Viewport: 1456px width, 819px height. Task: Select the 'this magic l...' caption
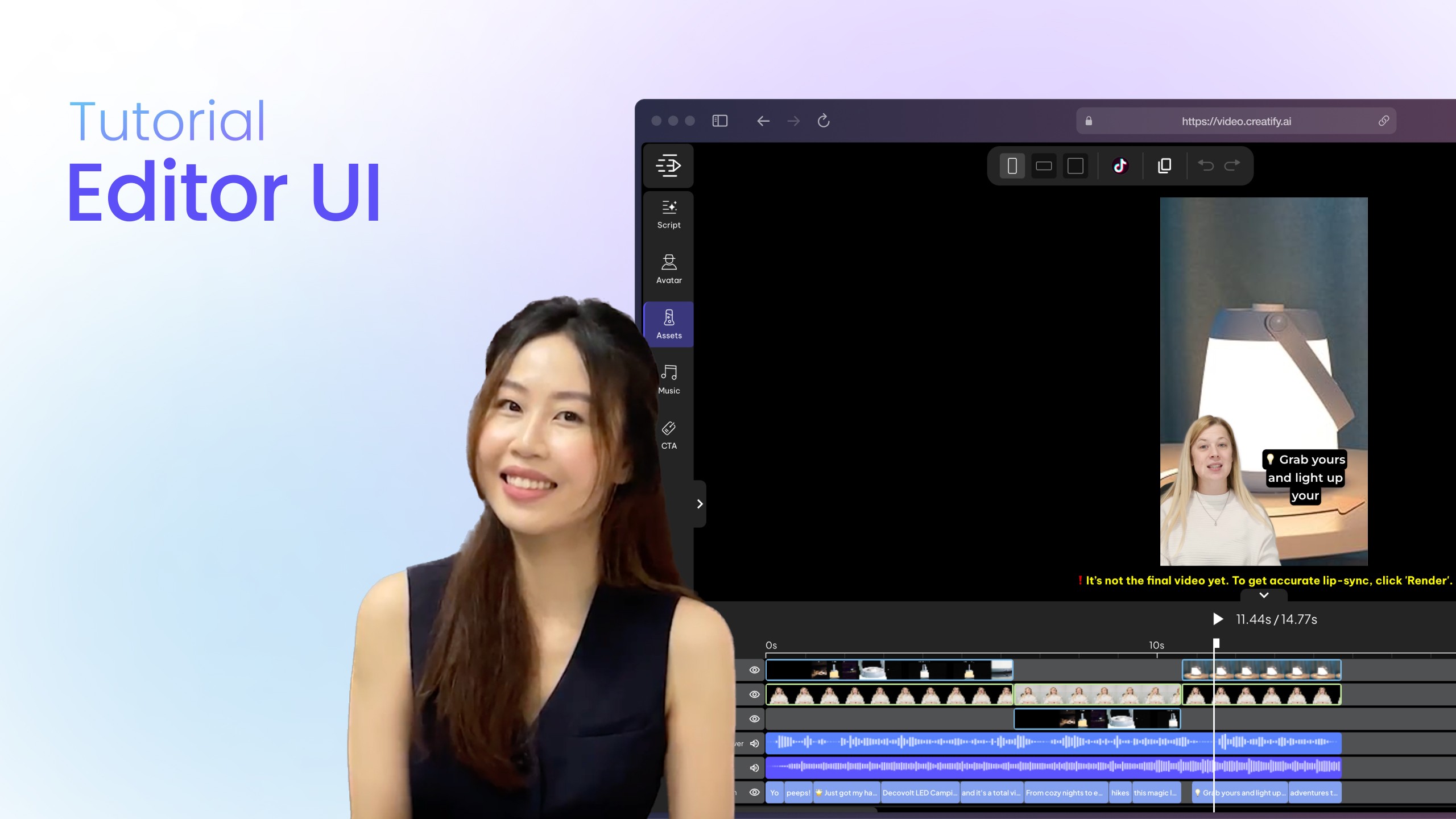coord(1157,792)
